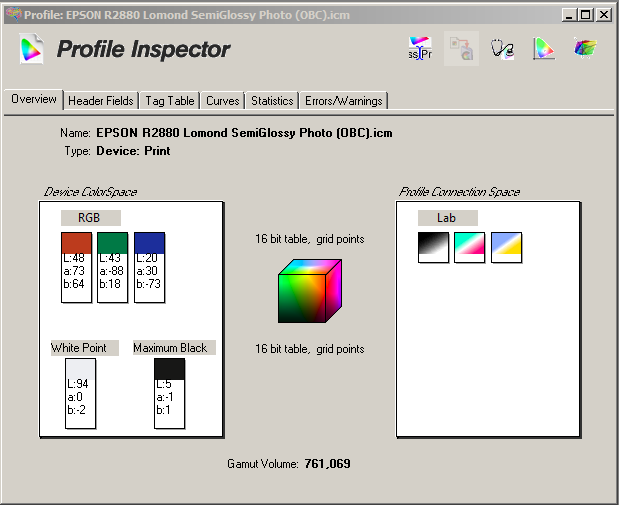Viewport: 619px width, 505px height.
Task: Click the a:-88 green value
Action: pyautogui.click(x=112, y=271)
